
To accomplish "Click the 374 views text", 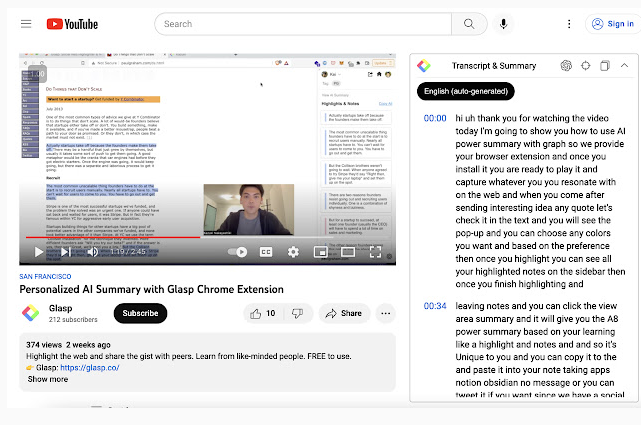I will click(44, 344).
